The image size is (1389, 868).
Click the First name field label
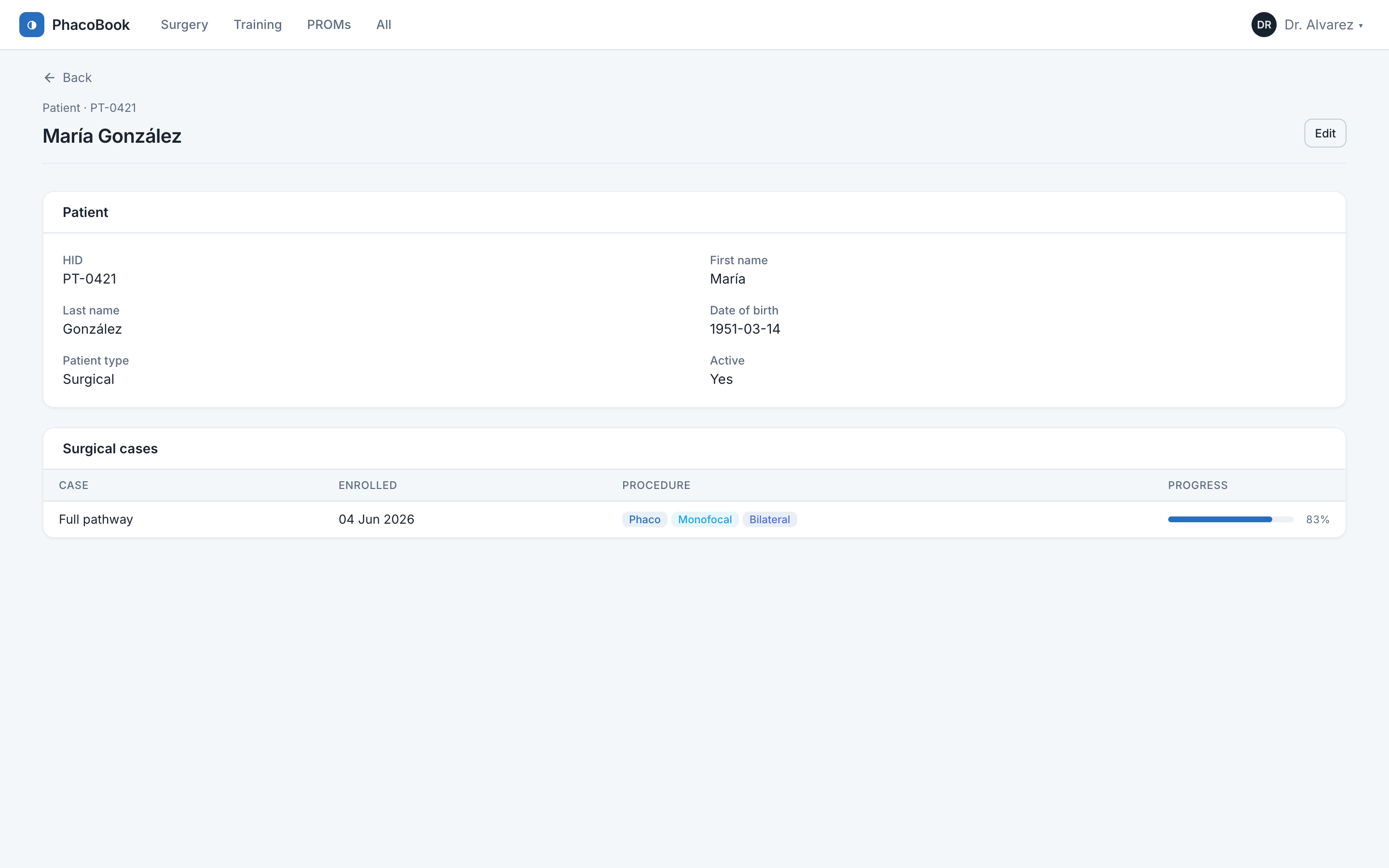click(x=738, y=260)
